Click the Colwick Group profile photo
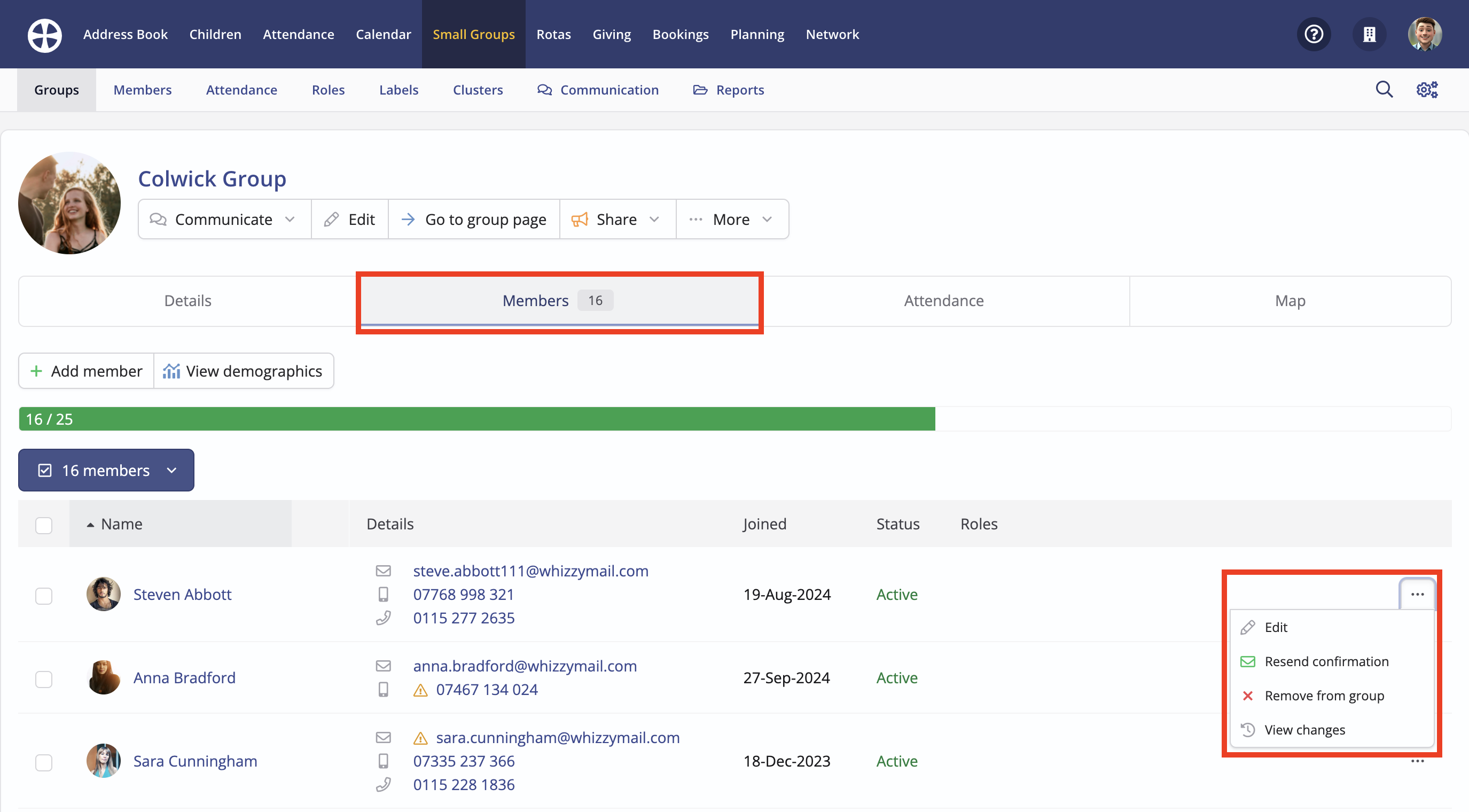This screenshot has width=1469, height=812. pos(69,203)
